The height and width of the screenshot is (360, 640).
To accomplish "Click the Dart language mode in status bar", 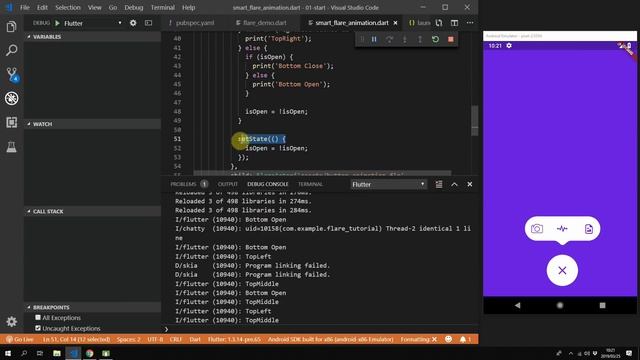I will (x=195, y=339).
